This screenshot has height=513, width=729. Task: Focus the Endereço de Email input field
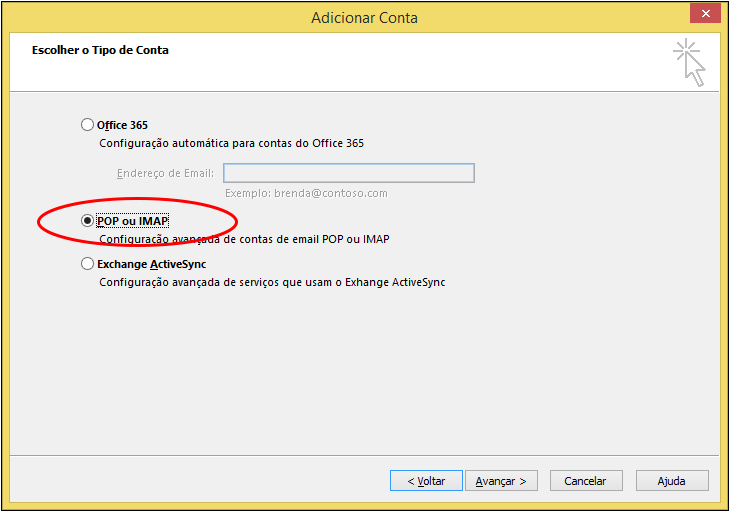tap(349, 173)
